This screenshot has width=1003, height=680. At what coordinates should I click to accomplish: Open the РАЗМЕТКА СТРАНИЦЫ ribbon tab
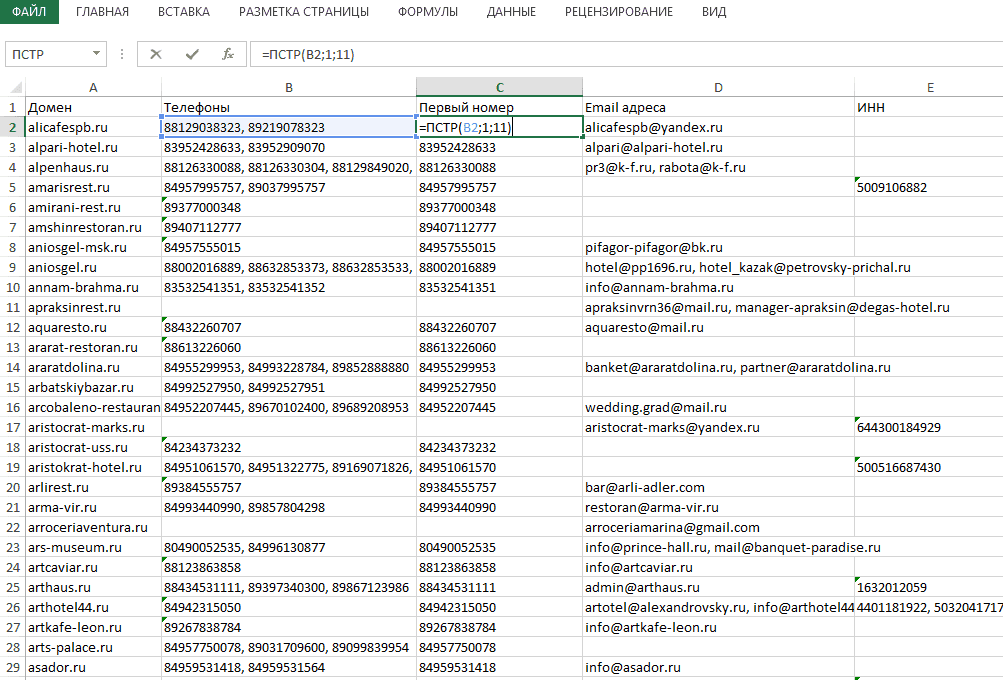(304, 12)
